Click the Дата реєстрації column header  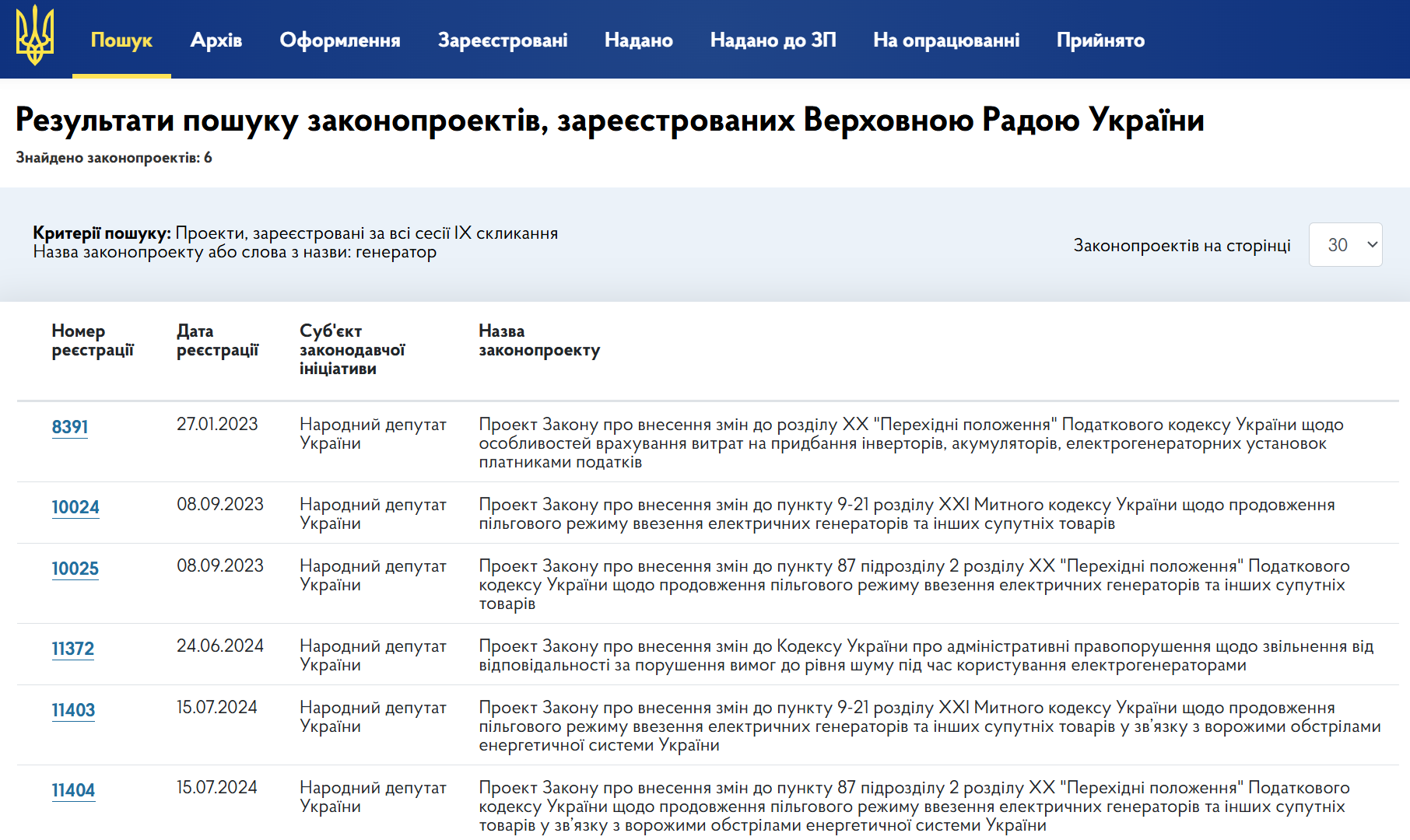pos(217,341)
